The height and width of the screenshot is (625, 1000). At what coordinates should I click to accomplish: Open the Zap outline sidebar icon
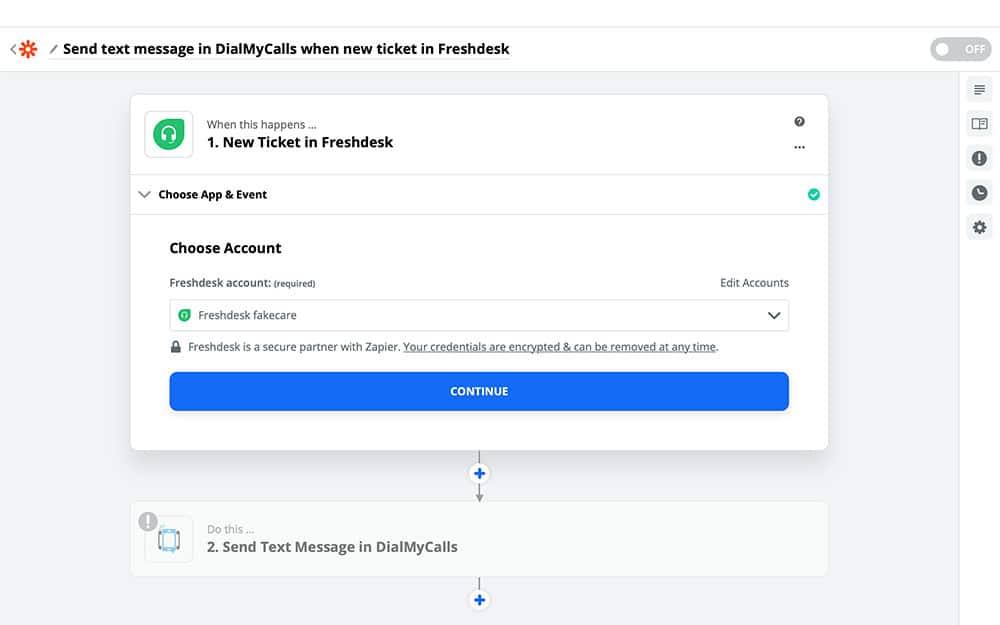click(x=979, y=90)
